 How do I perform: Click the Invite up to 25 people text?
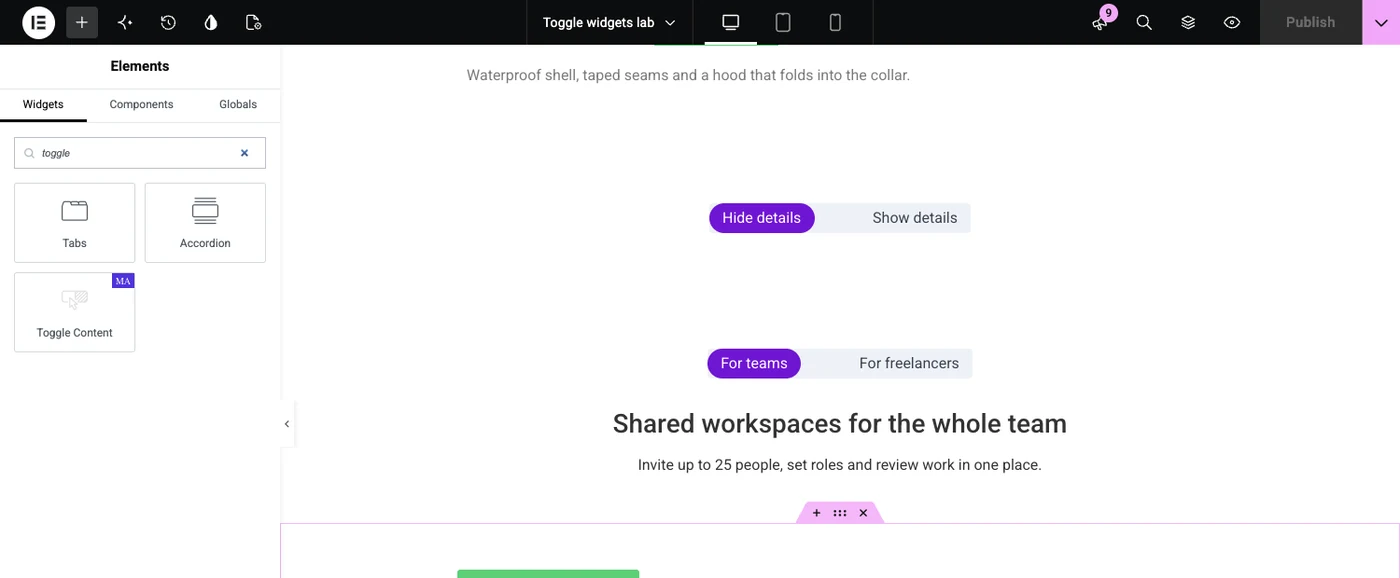pyautogui.click(x=840, y=465)
